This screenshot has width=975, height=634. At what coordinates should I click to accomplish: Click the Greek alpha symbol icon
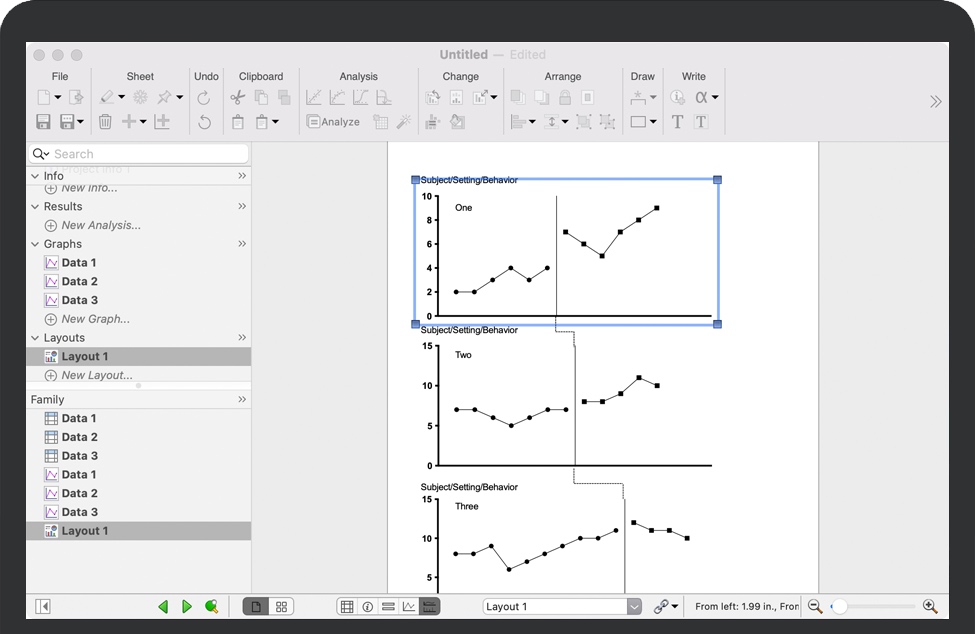[701, 98]
